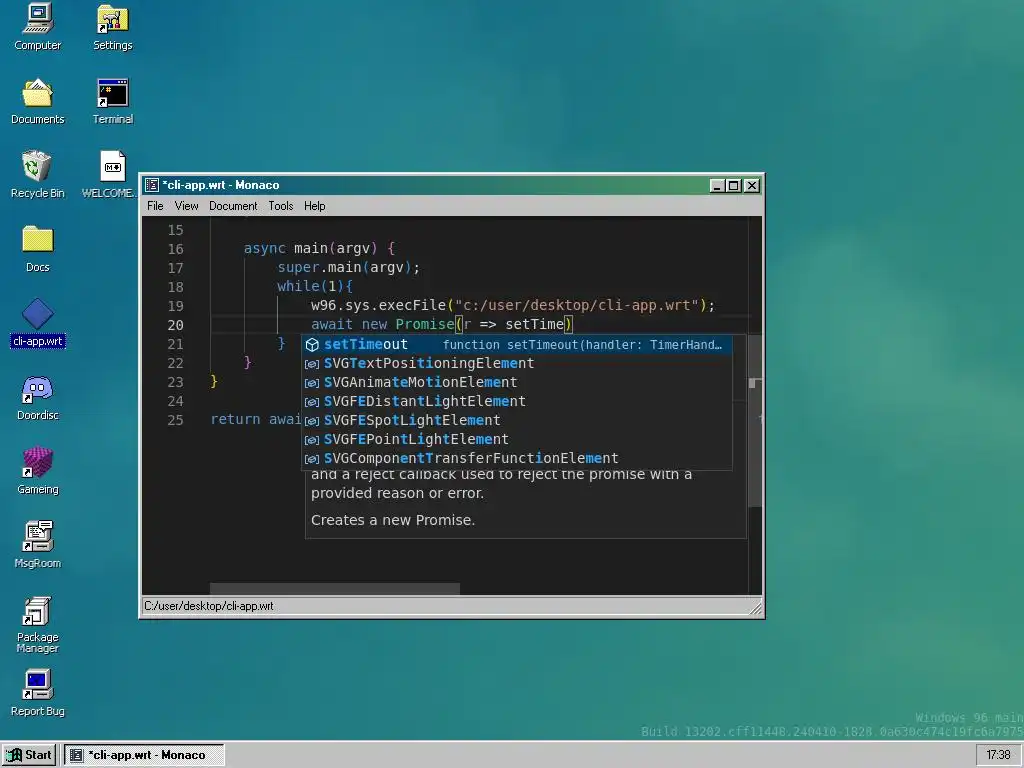Image resolution: width=1024 pixels, height=768 pixels.
Task: Click line number 19 in the gutter
Action: [x=175, y=306]
